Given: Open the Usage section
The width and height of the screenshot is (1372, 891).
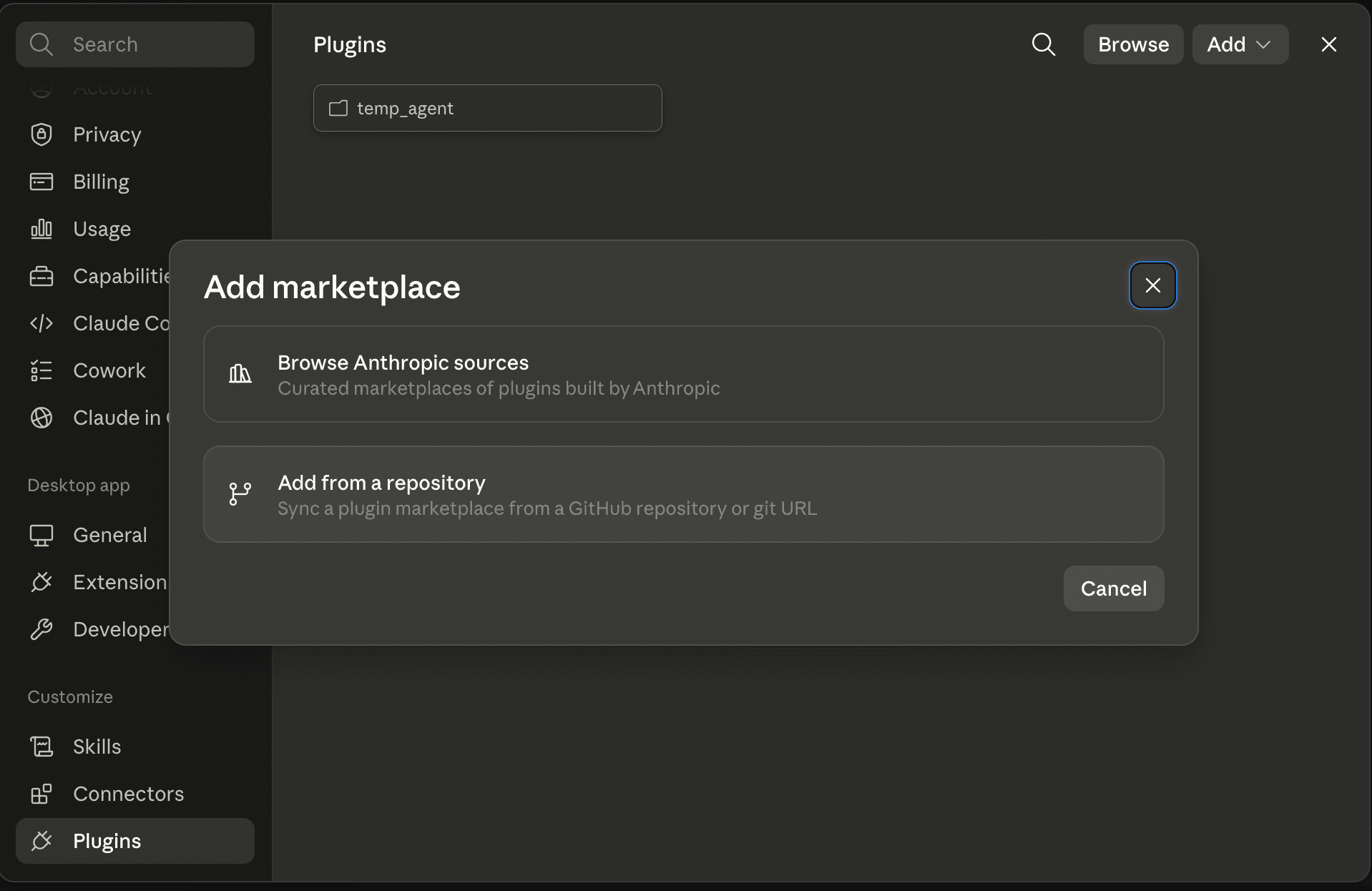Looking at the screenshot, I should tap(135, 229).
